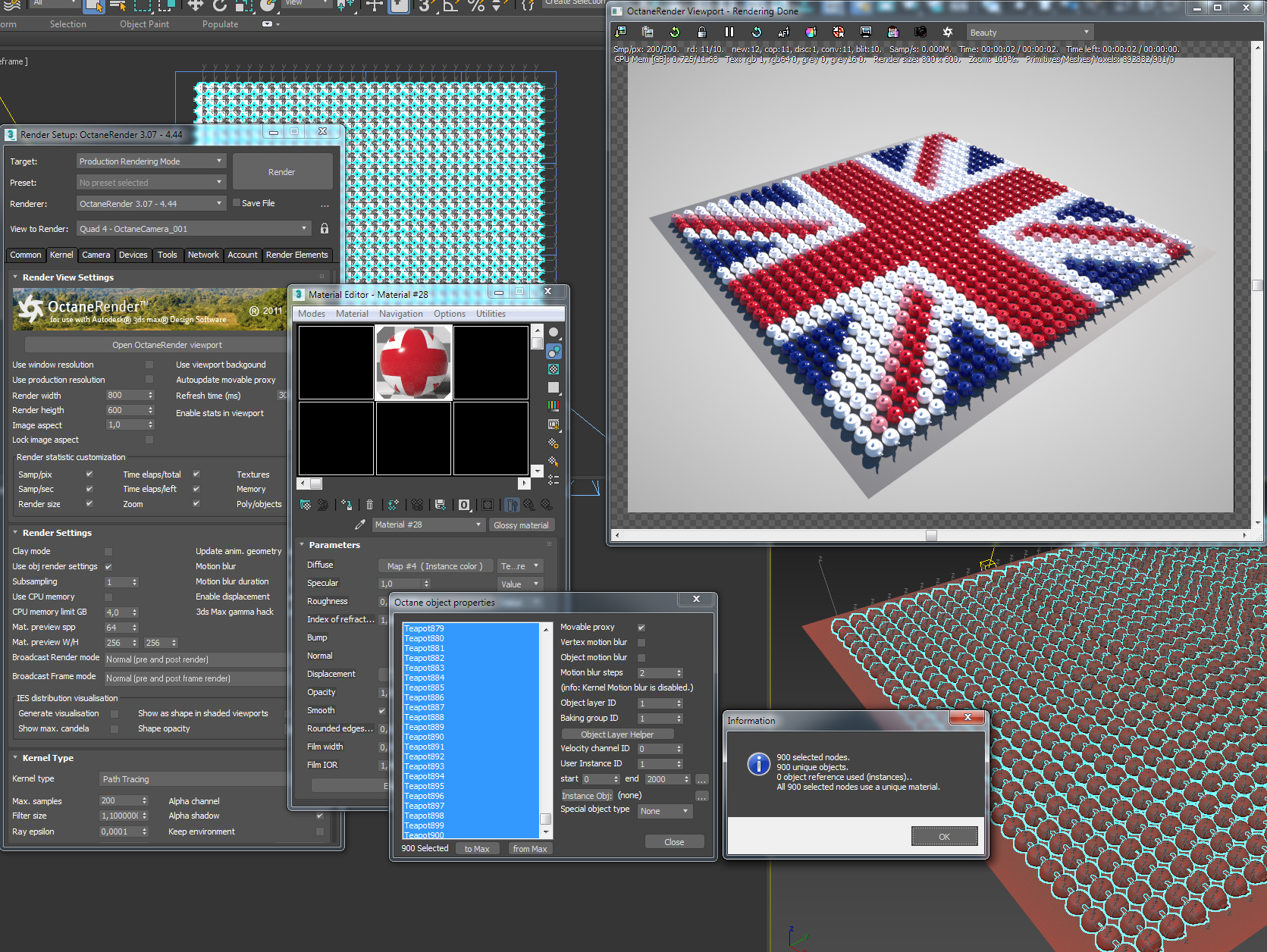The image size is (1267, 952).
Task: Uncheck Use obj render settings
Action: click(108, 567)
